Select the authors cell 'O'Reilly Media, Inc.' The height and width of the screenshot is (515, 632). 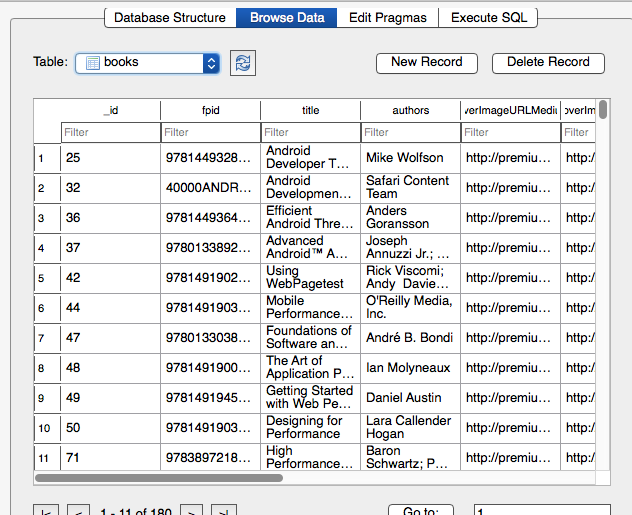click(410, 308)
